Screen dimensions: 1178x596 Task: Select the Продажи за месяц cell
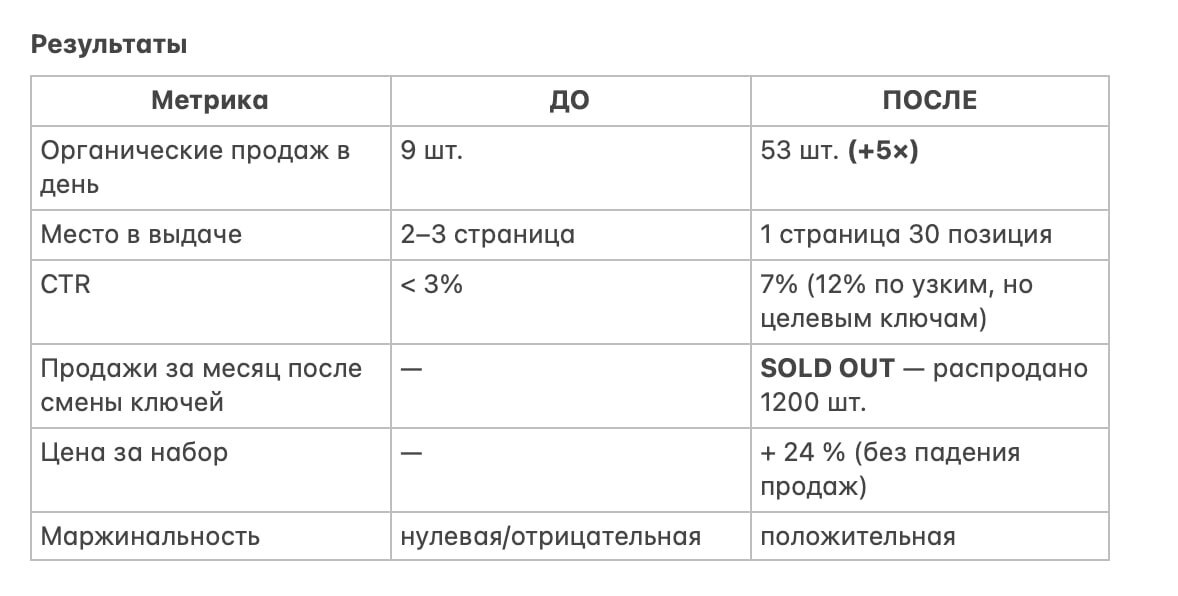200,385
